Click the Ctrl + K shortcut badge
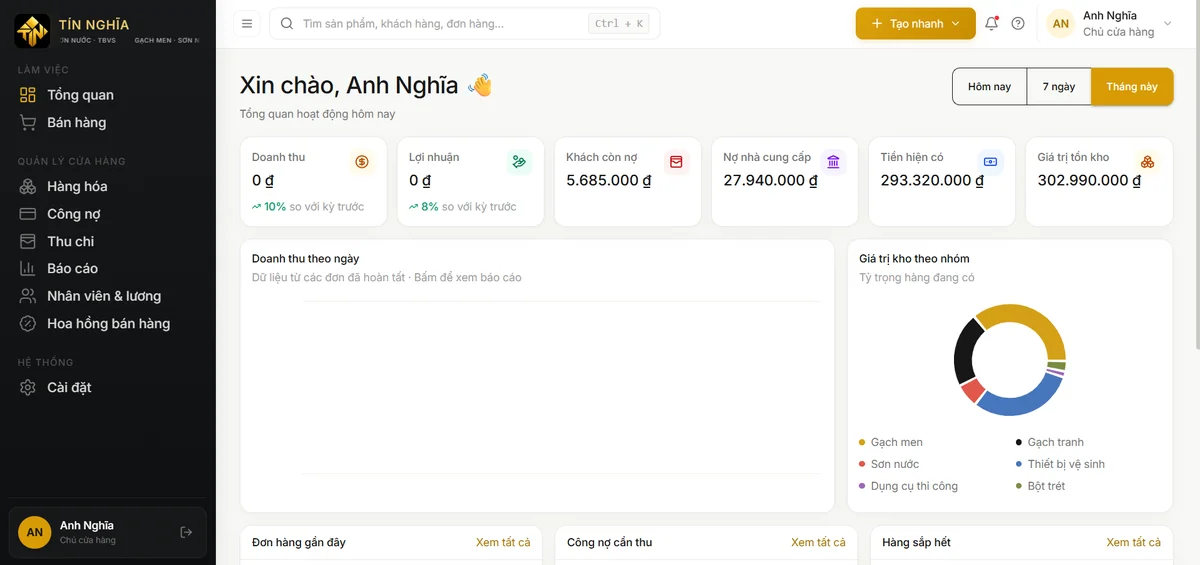This screenshot has height=565, width=1200. (x=619, y=23)
